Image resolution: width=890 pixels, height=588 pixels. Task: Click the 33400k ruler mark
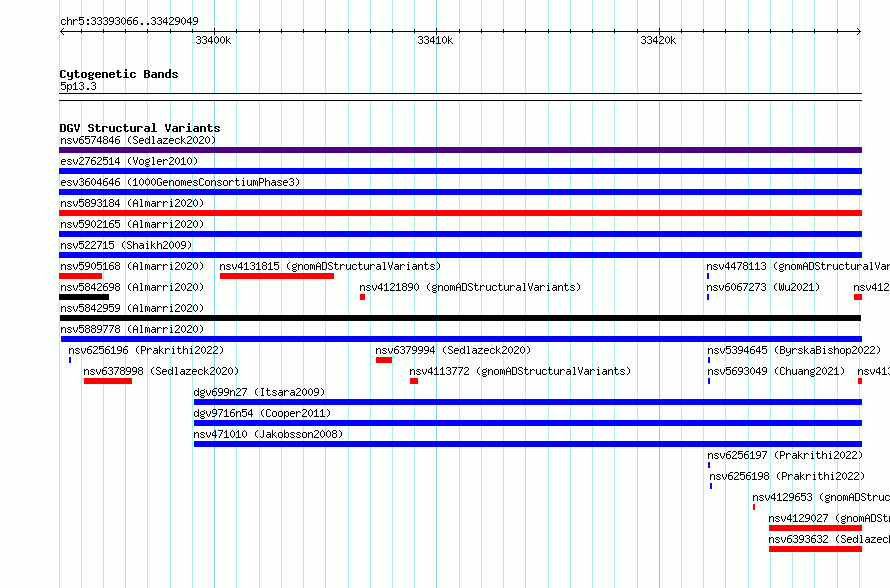point(213,40)
